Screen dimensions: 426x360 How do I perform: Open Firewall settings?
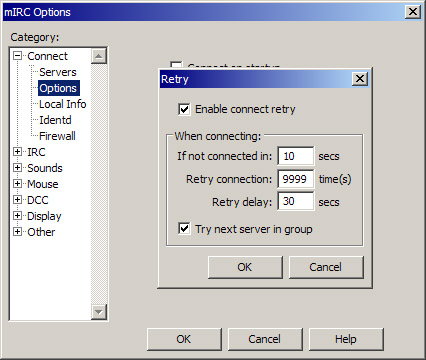pos(57,136)
